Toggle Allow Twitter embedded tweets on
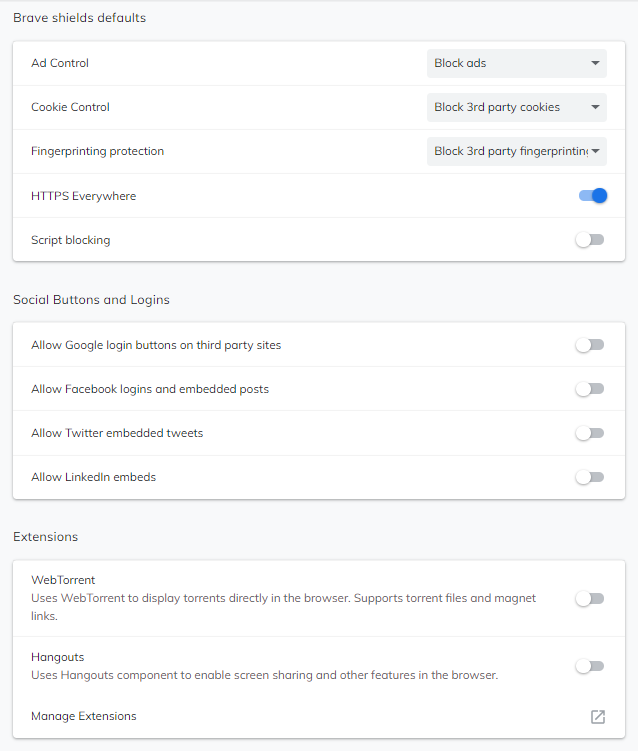 [x=590, y=433]
